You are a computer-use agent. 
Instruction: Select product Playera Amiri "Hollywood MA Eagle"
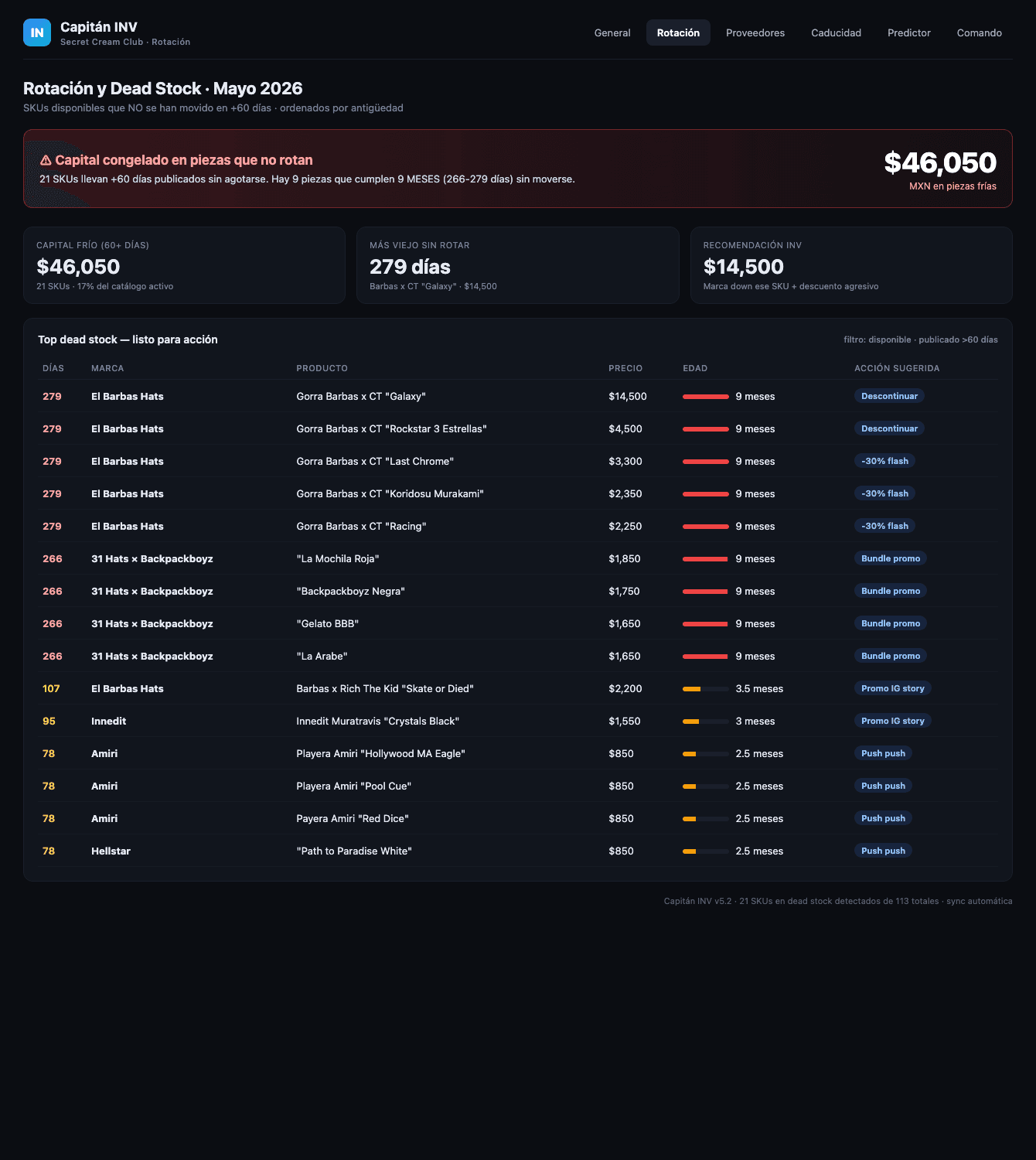(x=380, y=753)
